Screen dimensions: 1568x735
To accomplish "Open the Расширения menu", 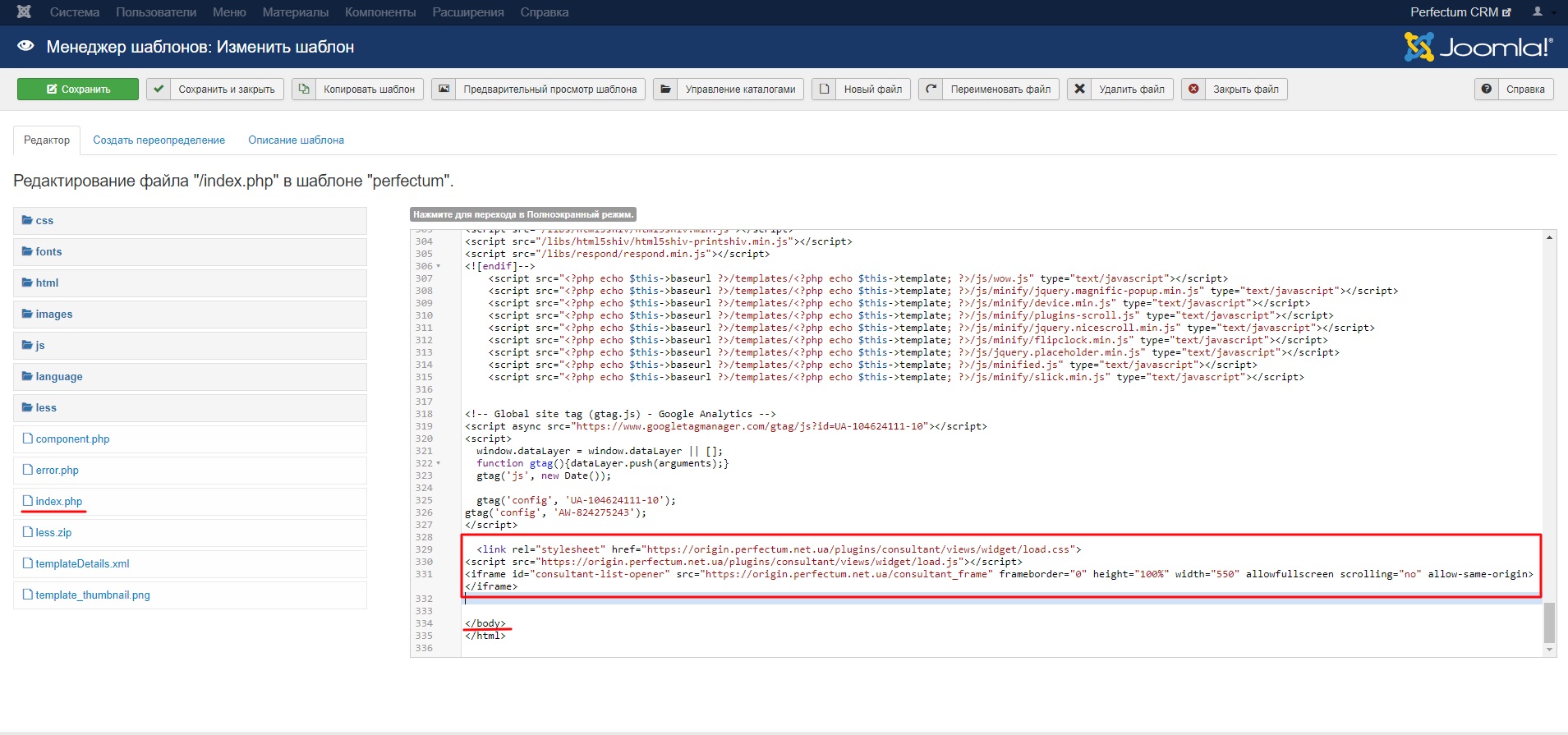I will click(x=468, y=12).
